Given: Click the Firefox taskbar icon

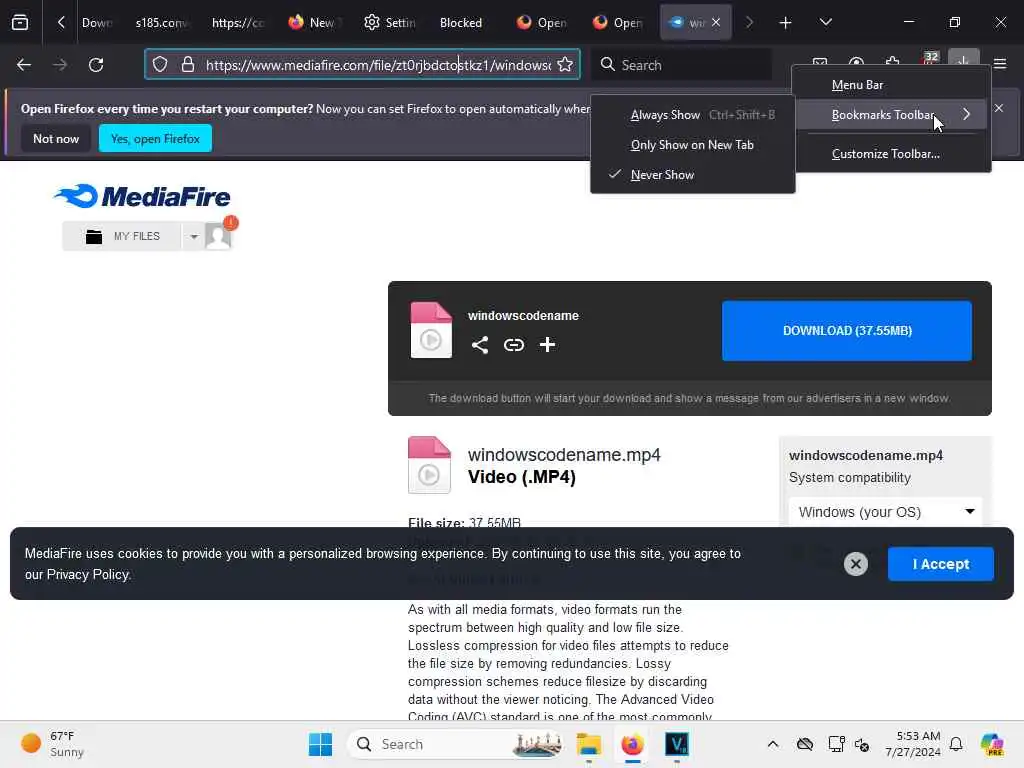Looking at the screenshot, I should [632, 744].
